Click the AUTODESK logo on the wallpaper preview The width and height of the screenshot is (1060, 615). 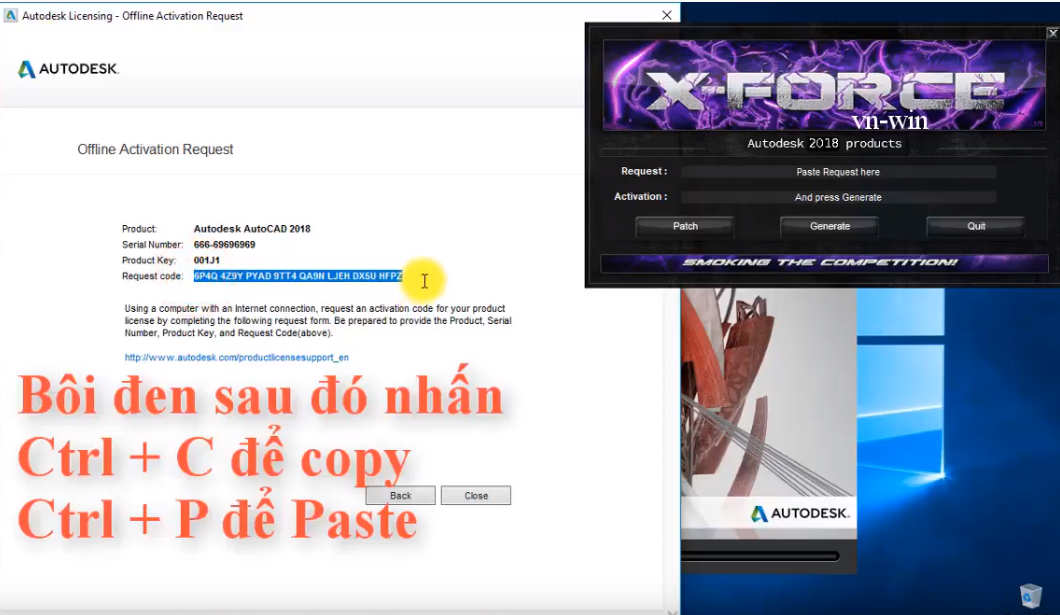coord(800,514)
